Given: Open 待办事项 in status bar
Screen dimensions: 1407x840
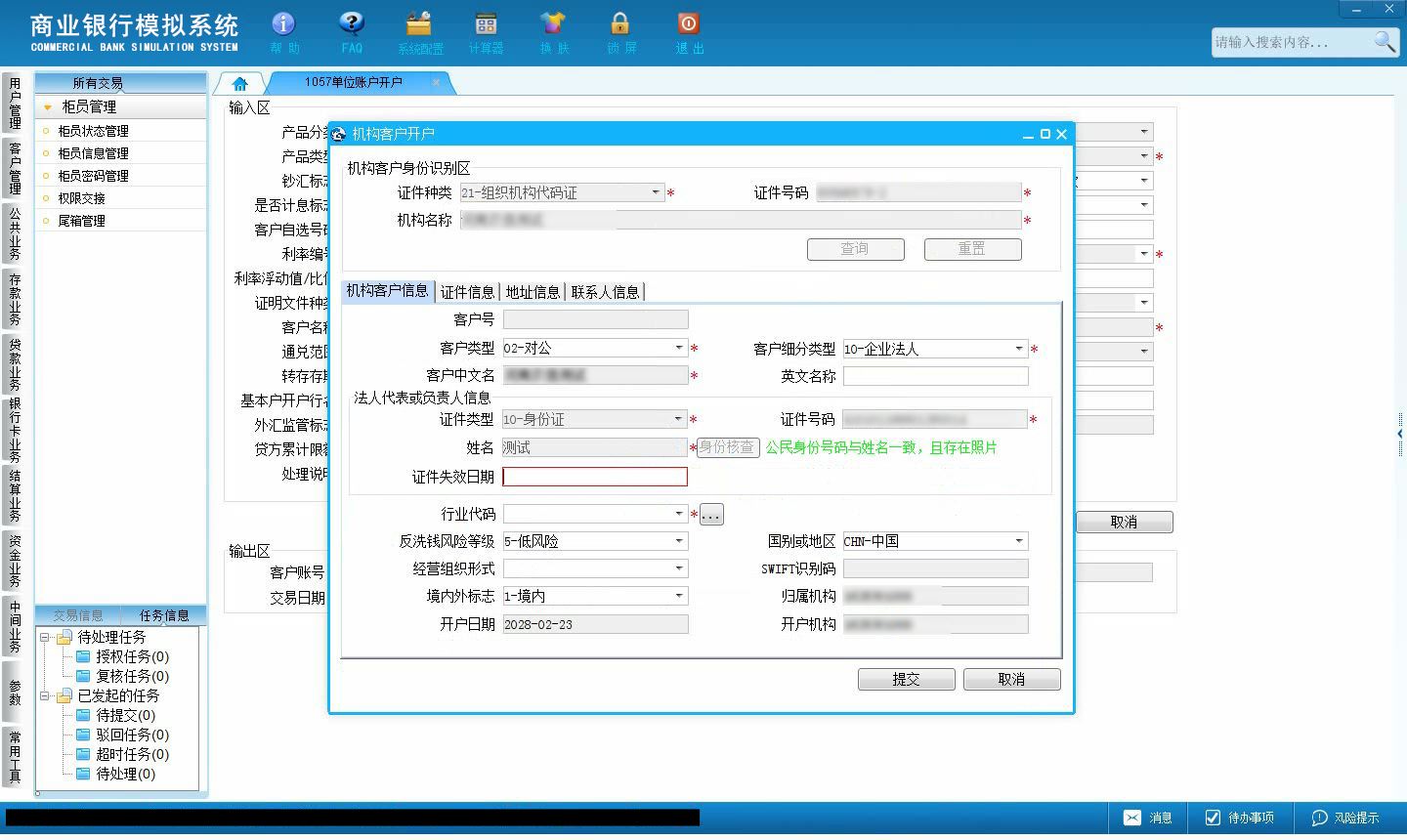Looking at the screenshot, I should click(x=1239, y=818).
